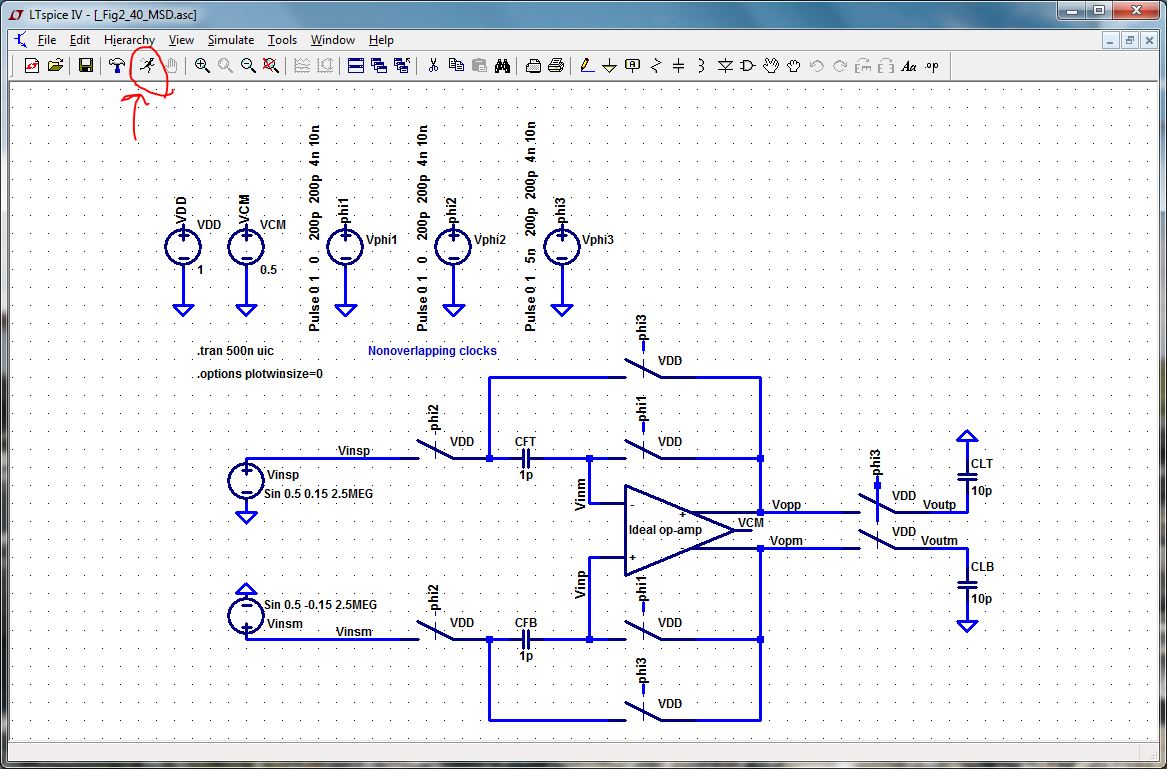Screen dimensions: 1167x769
Task: Click the Print icon in toolbar
Action: [556, 66]
